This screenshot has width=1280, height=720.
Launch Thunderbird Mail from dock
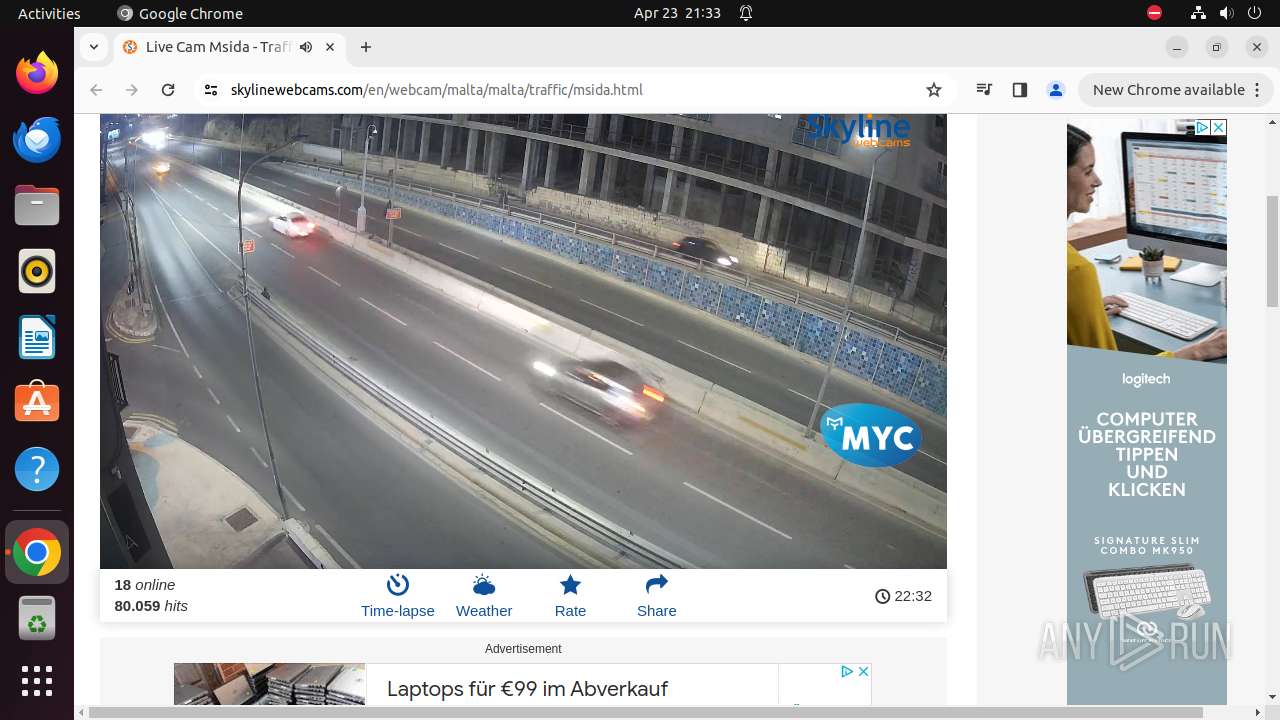click(x=37, y=139)
